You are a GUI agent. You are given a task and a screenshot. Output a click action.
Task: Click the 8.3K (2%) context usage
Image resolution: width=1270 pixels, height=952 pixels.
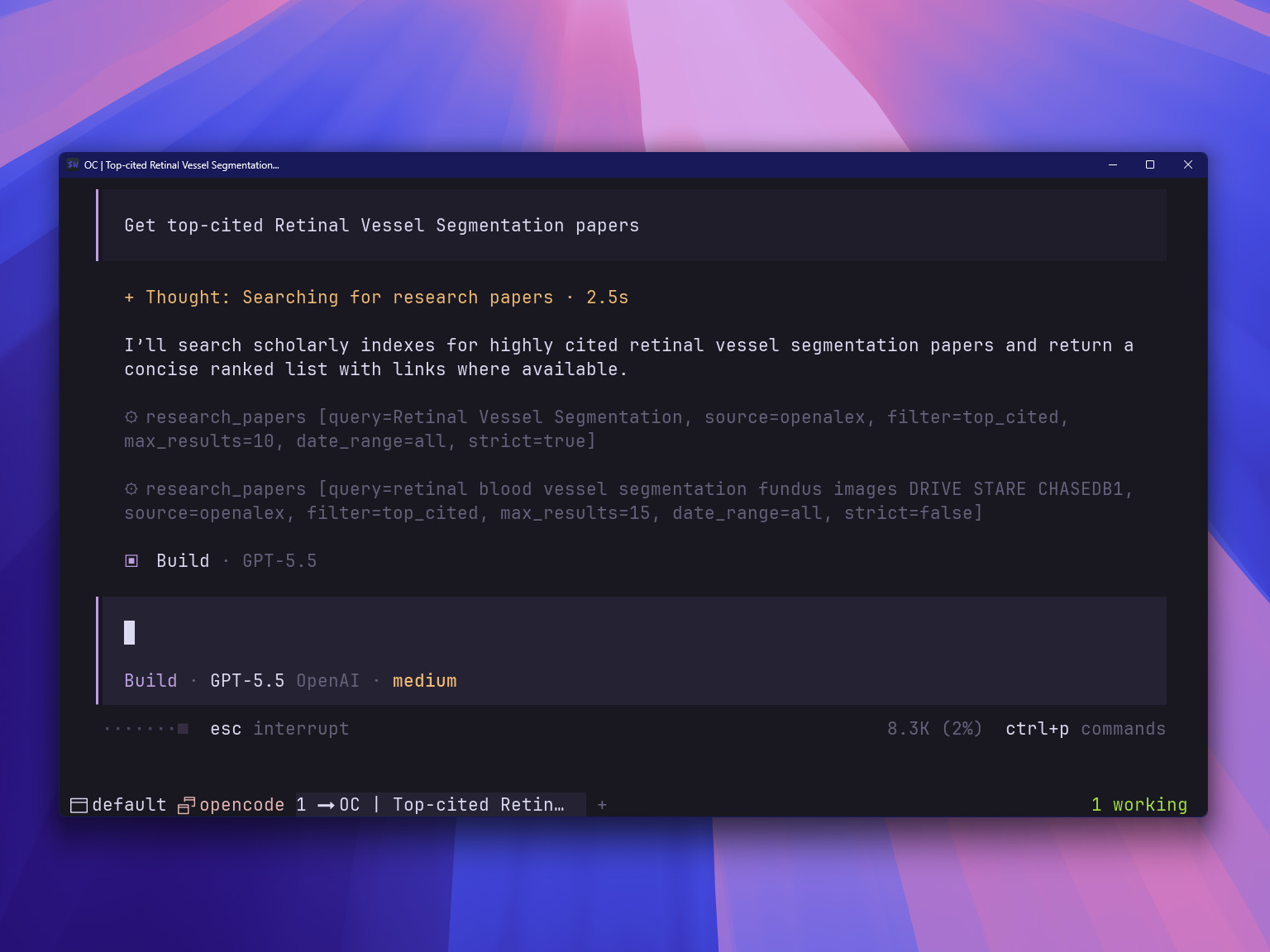[x=934, y=729]
